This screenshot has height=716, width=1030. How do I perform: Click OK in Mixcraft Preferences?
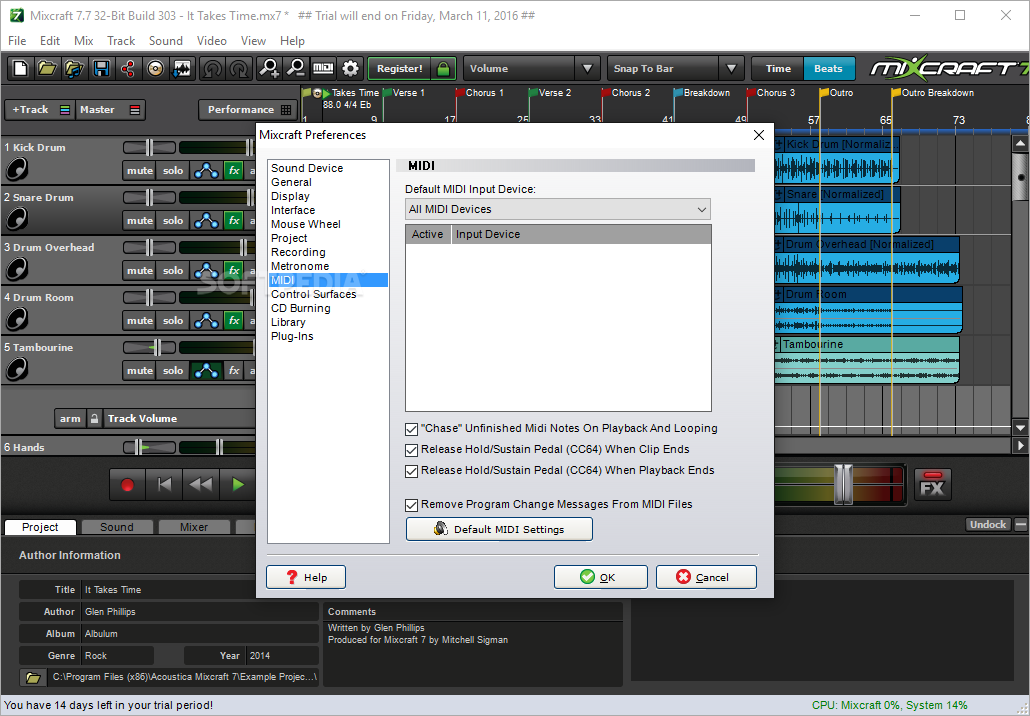pyautogui.click(x=600, y=577)
